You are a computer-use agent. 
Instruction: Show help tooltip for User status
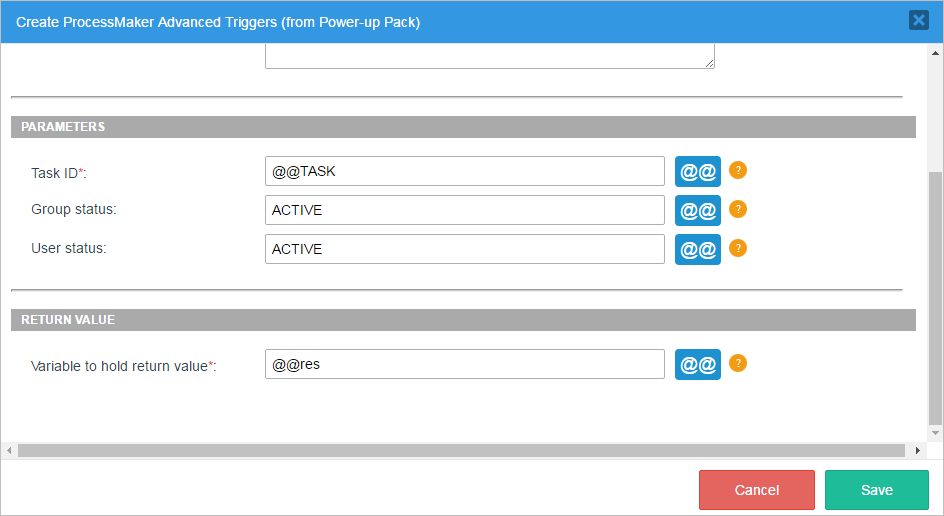(738, 248)
